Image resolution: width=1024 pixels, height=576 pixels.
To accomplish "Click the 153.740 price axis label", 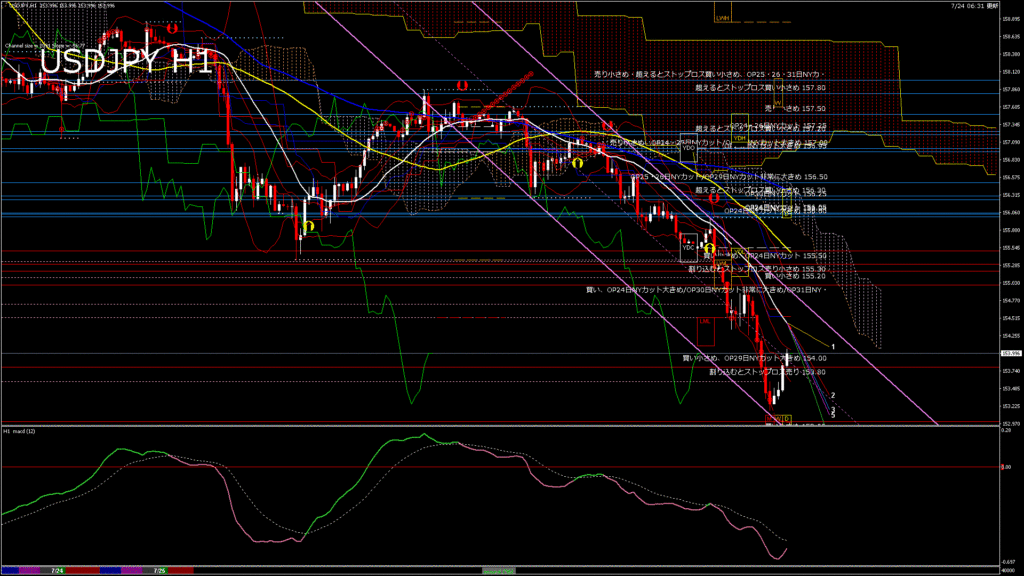I will pyautogui.click(x=1011, y=370).
